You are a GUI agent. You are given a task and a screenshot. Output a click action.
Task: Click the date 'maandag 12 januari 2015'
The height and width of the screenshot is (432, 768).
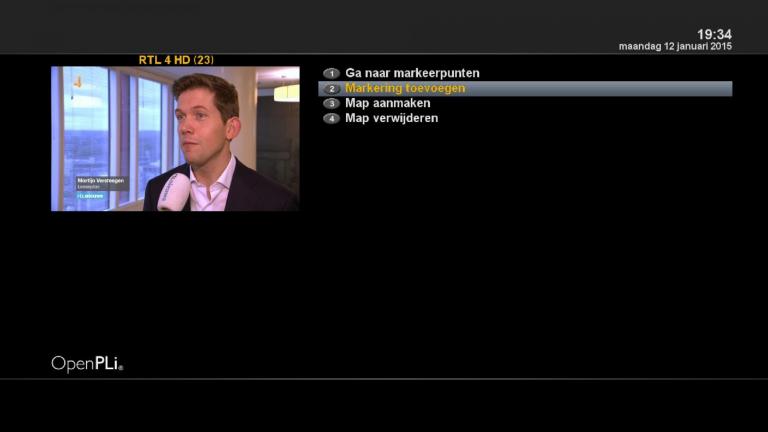click(675, 47)
